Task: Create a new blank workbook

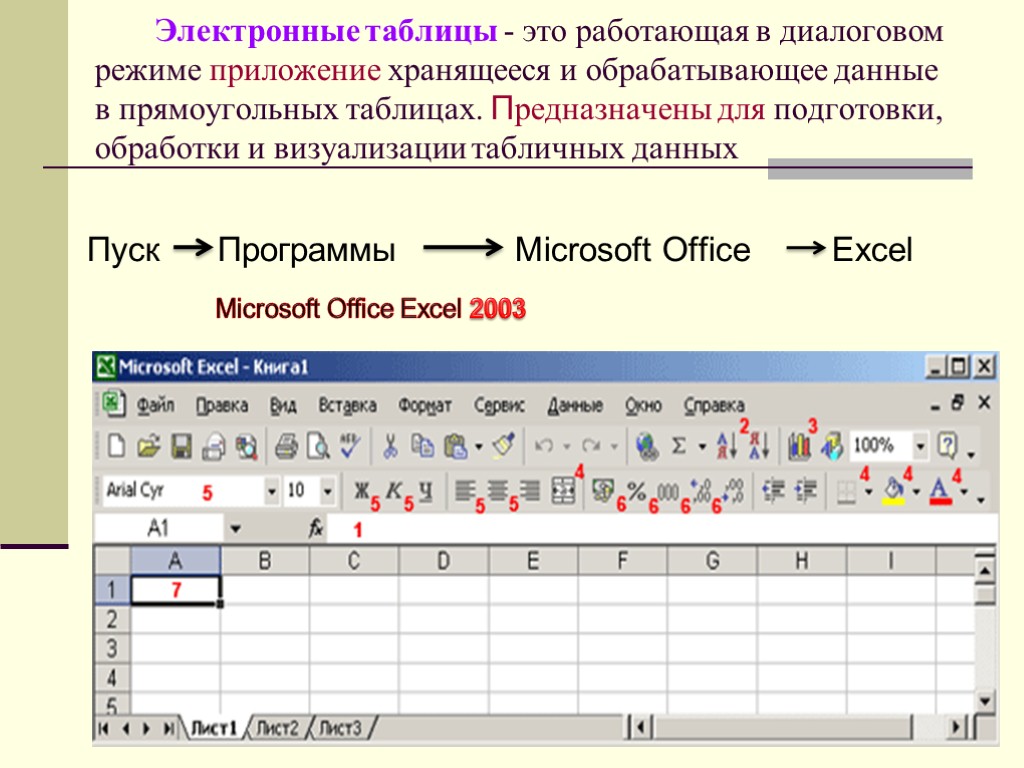Action: pyautogui.click(x=116, y=447)
